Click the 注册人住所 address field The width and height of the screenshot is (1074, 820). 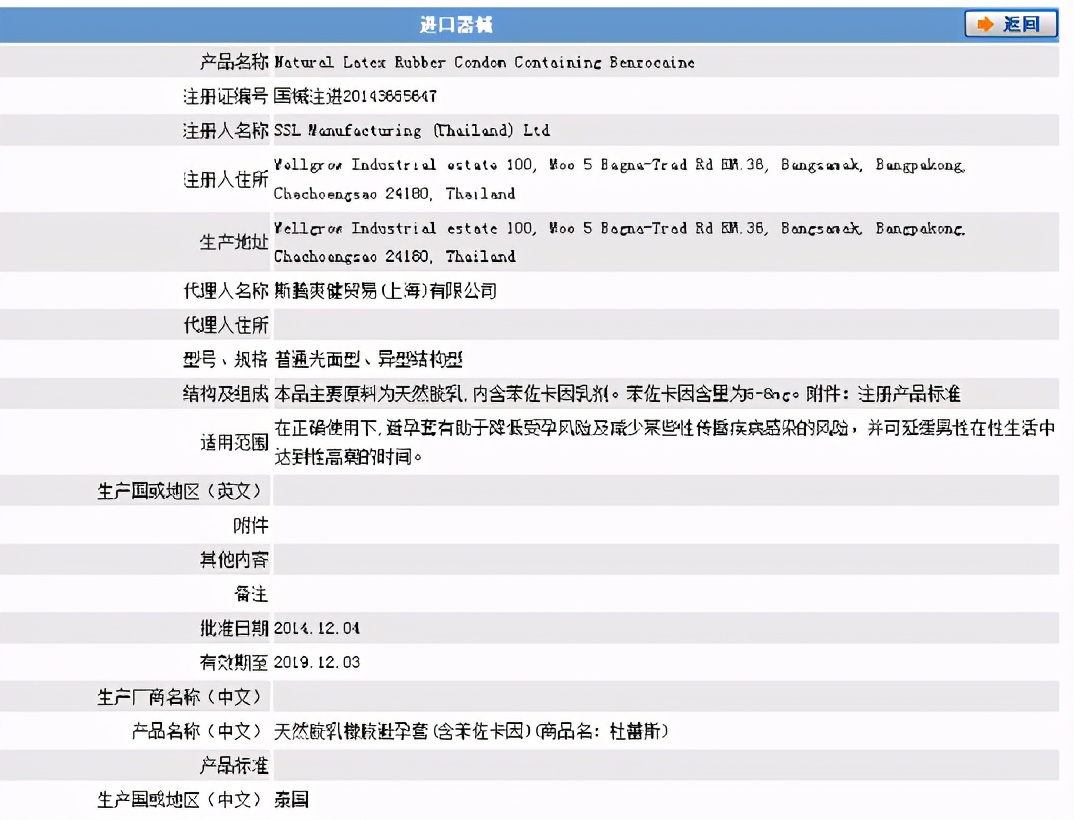(x=600, y=180)
